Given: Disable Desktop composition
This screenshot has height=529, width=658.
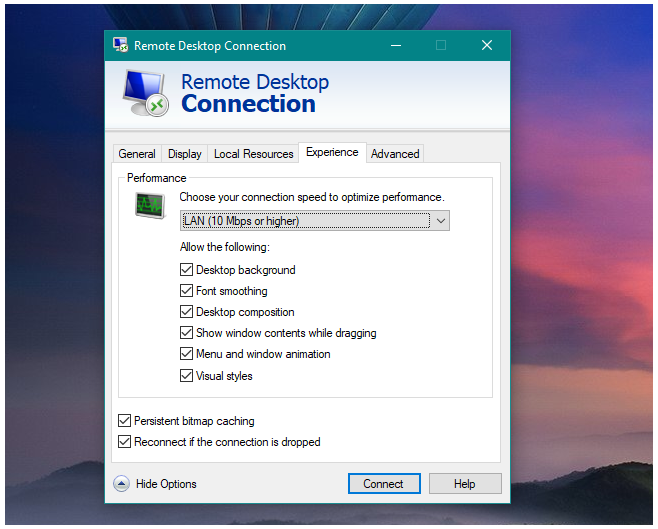Looking at the screenshot, I should coord(186,311).
